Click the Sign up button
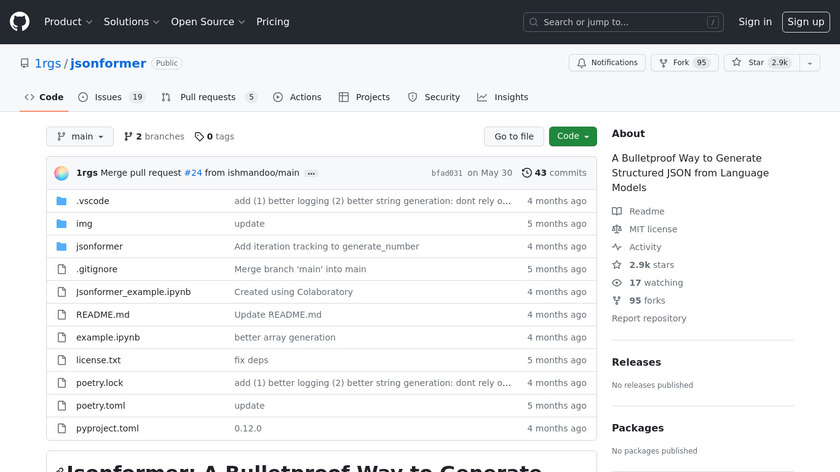Image resolution: width=840 pixels, height=472 pixels. (806, 22)
